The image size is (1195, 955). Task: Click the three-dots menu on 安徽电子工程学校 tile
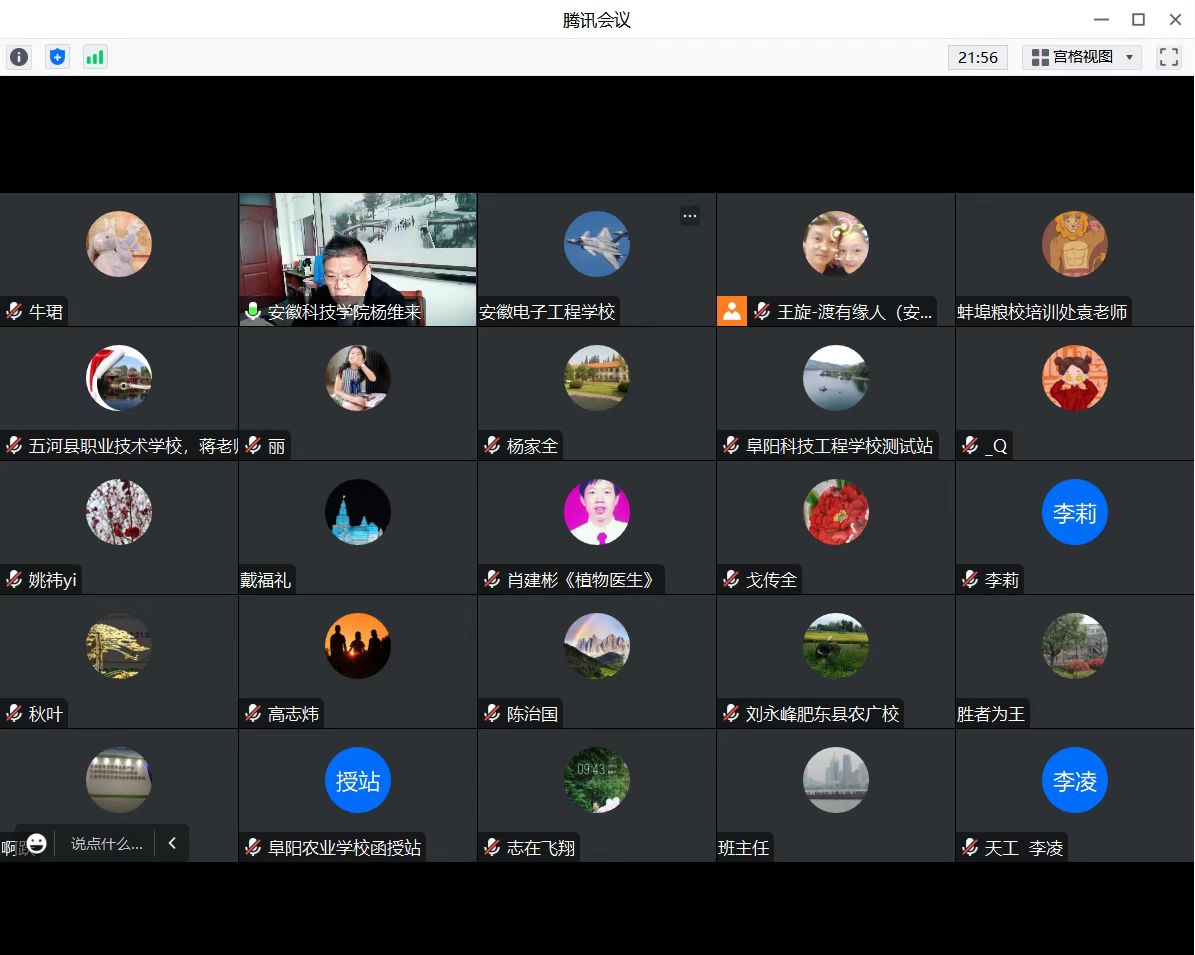pyautogui.click(x=689, y=215)
